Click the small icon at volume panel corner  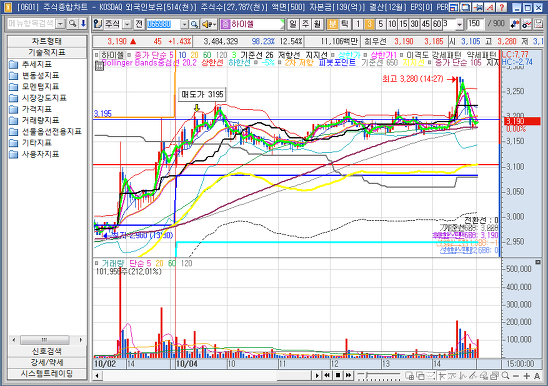(x=538, y=262)
